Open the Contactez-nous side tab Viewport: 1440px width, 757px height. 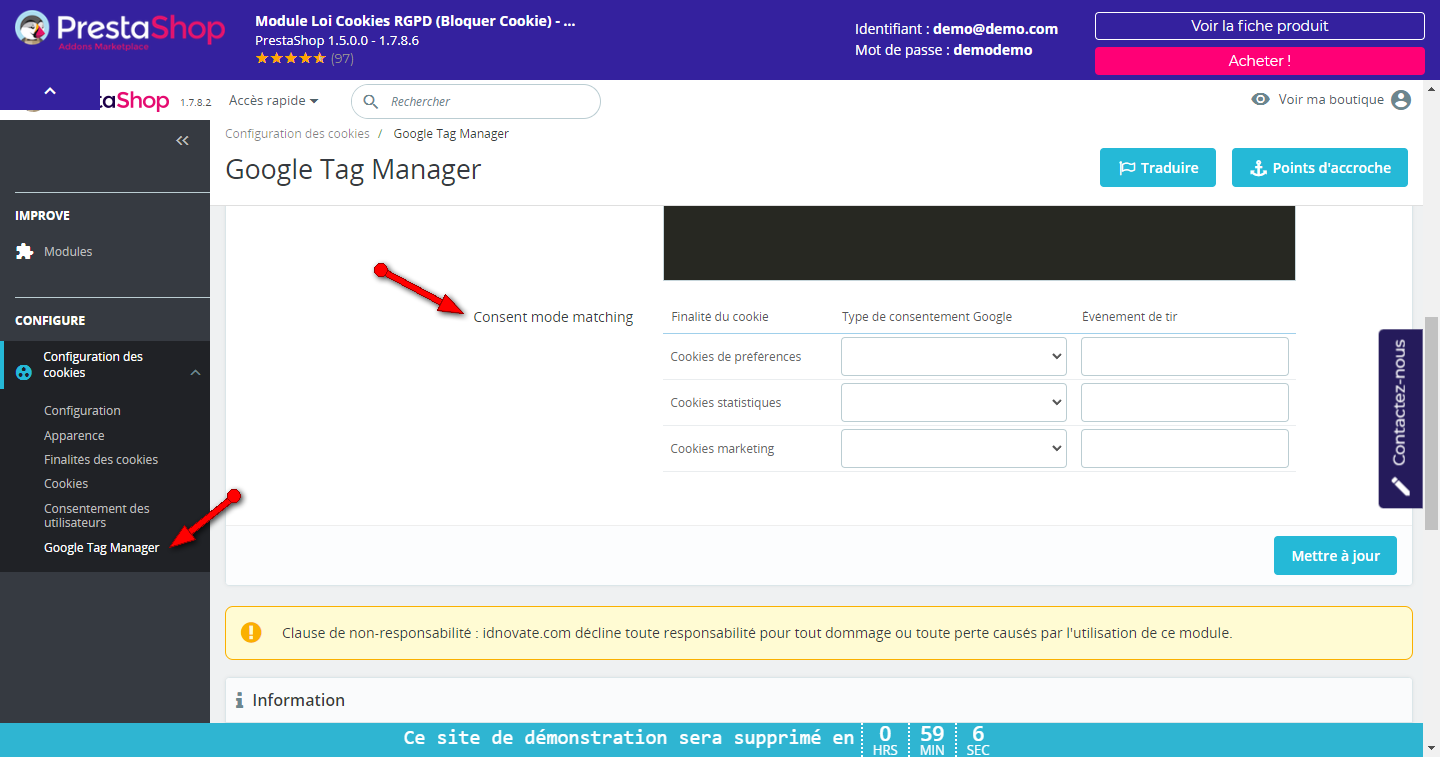tap(1400, 419)
